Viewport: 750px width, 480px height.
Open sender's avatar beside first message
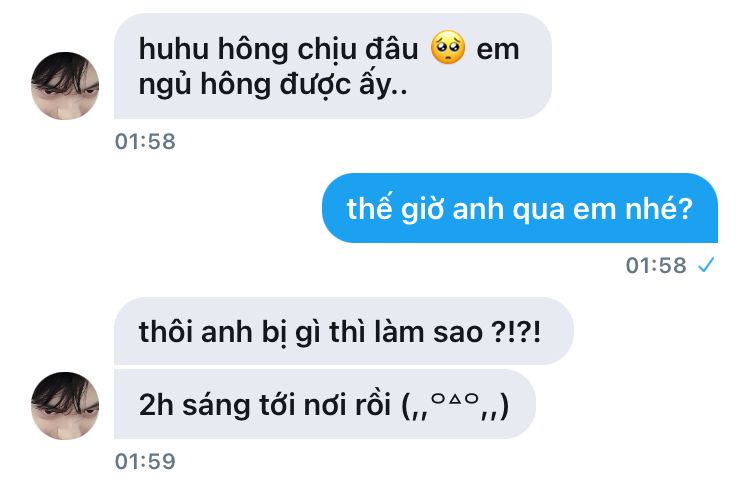click(65, 86)
